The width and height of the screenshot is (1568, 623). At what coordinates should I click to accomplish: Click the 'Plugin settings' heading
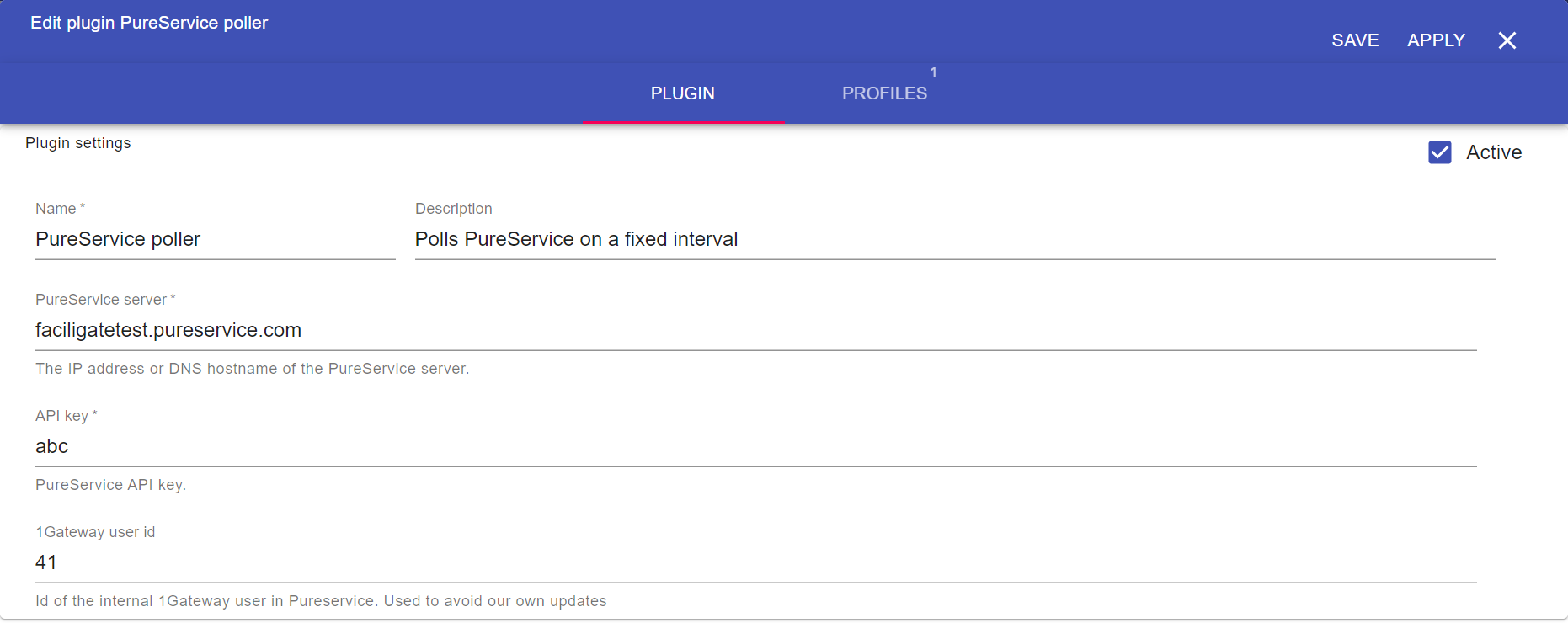tap(78, 143)
